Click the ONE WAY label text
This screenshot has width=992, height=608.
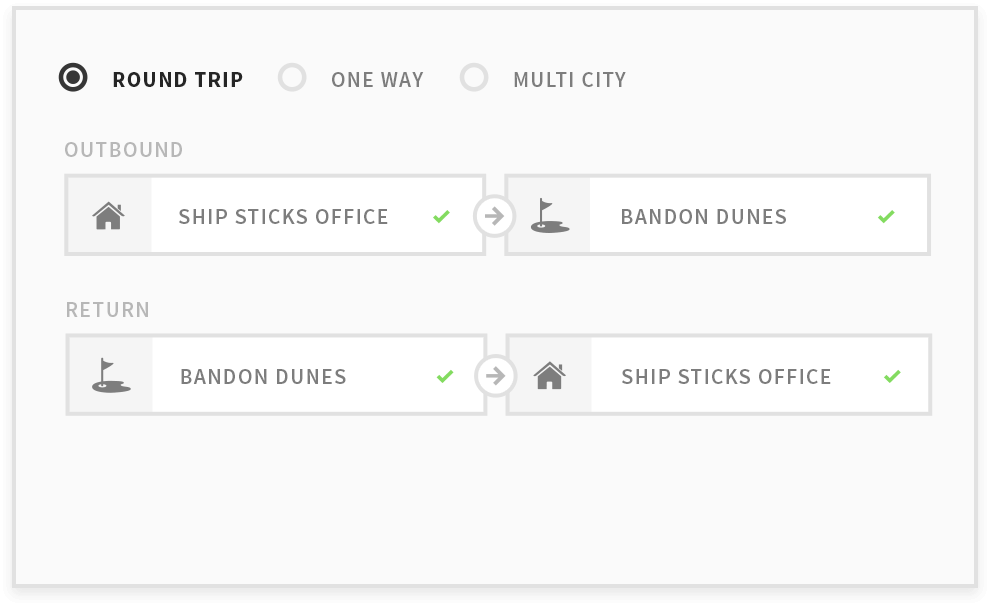pos(377,80)
